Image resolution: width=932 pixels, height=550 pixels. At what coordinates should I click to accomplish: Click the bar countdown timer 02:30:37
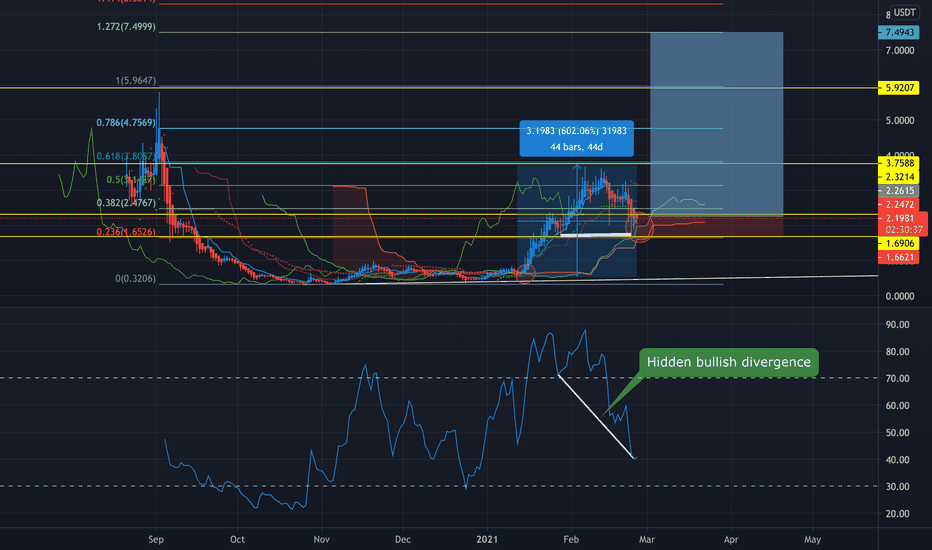point(903,230)
